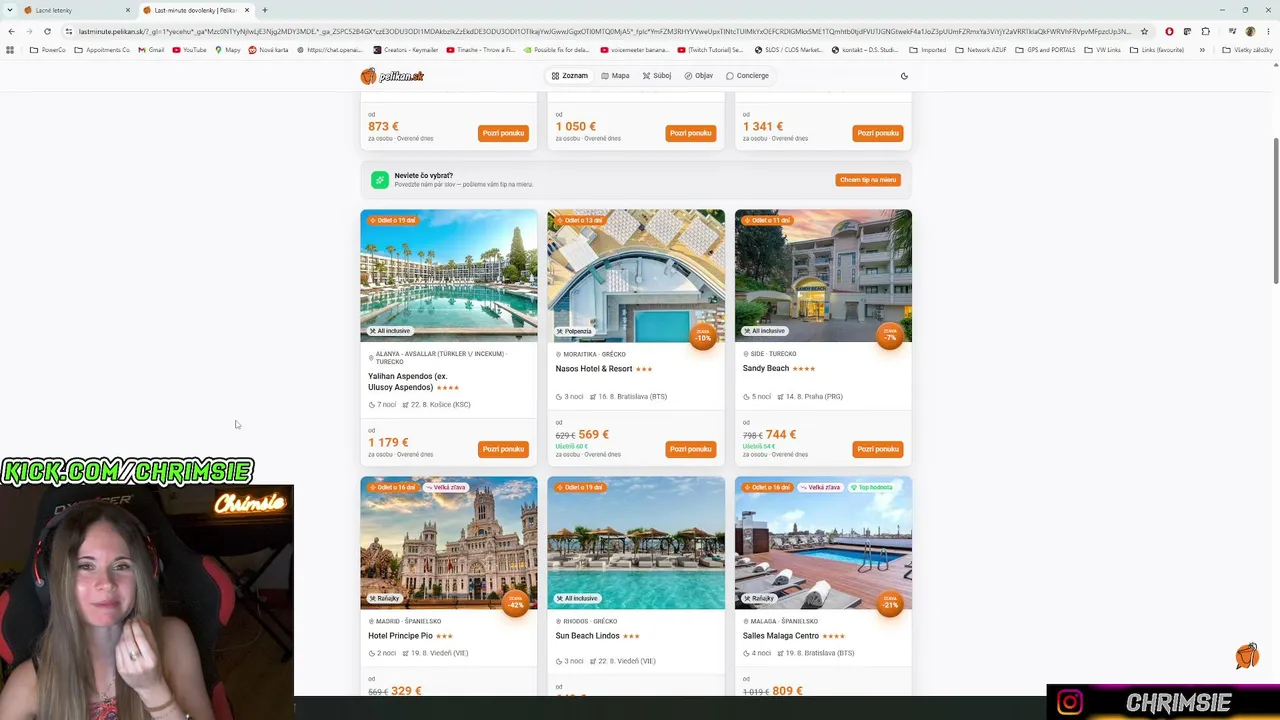Click 'Veľká zľava' tag on Hotel Principe Pio

pos(445,487)
